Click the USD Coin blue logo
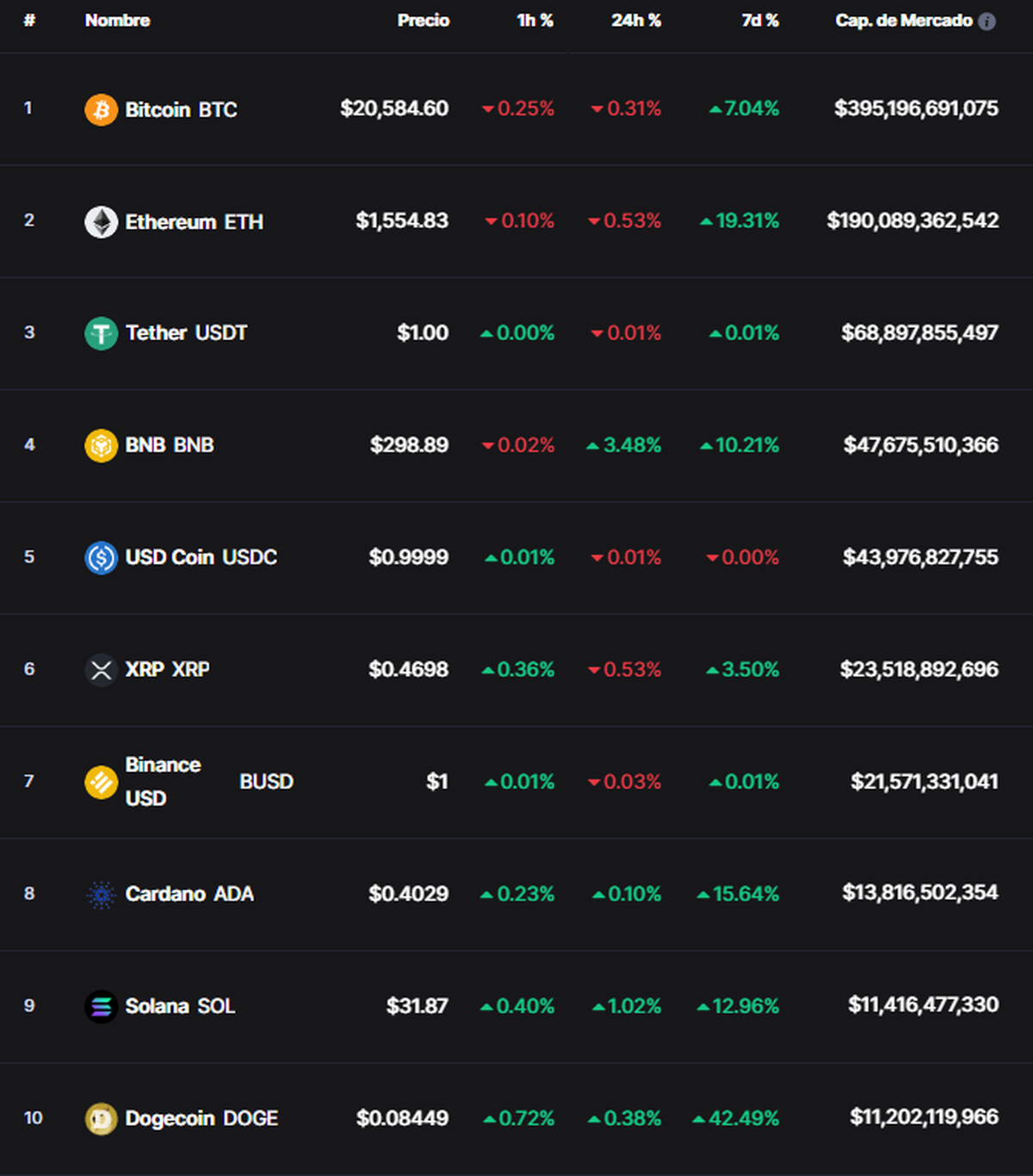The image size is (1033, 1176). pos(101,558)
